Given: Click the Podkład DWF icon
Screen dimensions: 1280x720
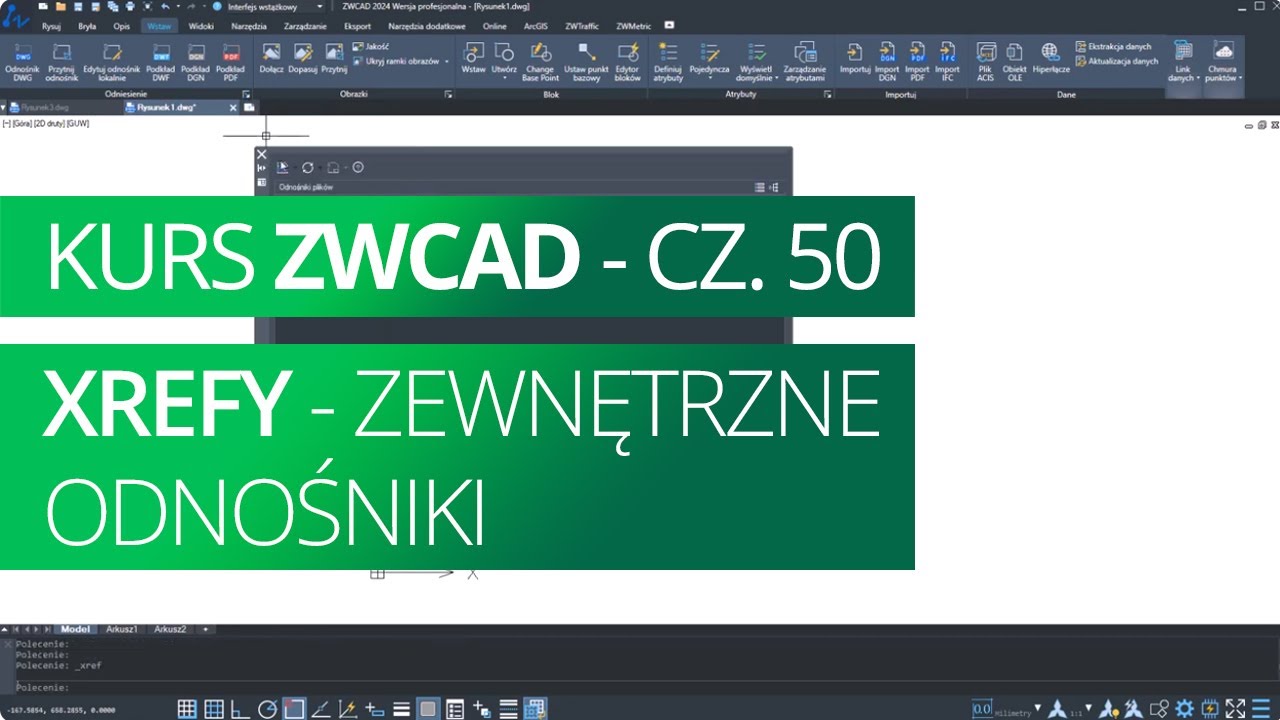Looking at the screenshot, I should click(x=160, y=61).
